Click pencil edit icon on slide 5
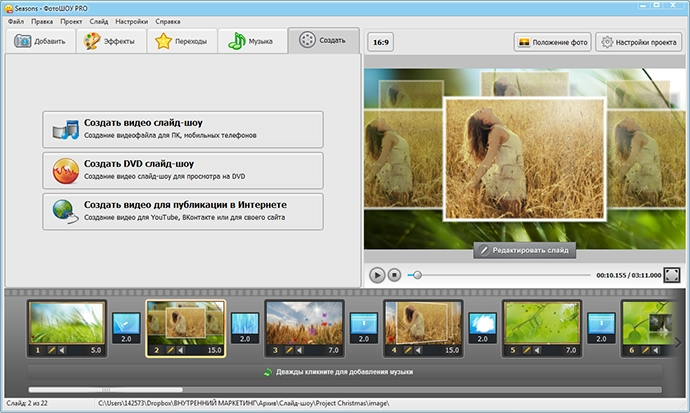Viewport: 690px width, 413px height. pos(526,350)
